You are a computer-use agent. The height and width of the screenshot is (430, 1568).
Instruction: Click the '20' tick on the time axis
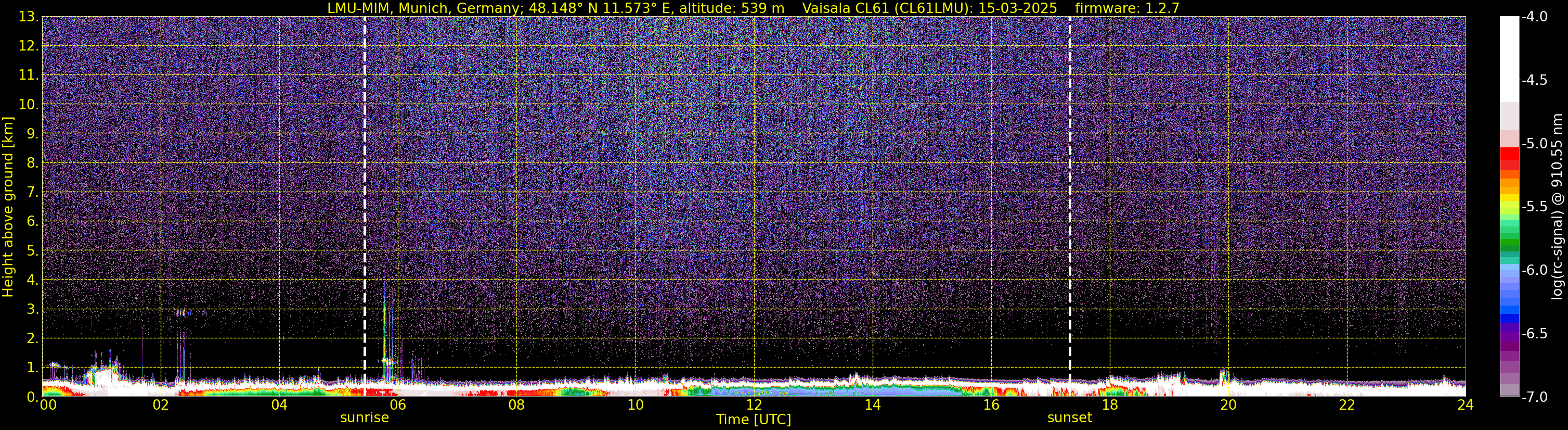tap(1228, 405)
